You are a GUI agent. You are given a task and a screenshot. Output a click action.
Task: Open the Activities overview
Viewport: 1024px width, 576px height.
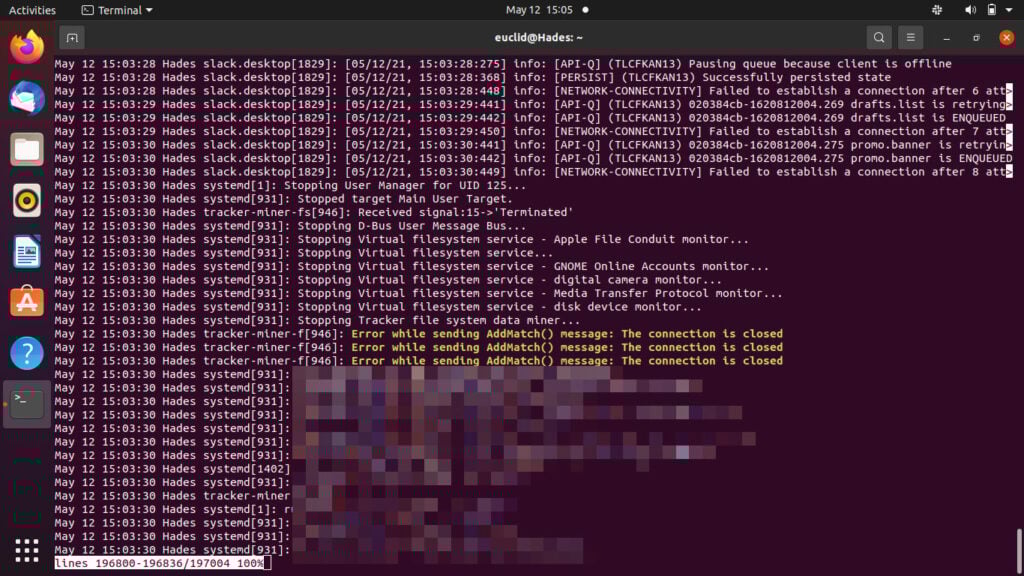[x=32, y=10]
